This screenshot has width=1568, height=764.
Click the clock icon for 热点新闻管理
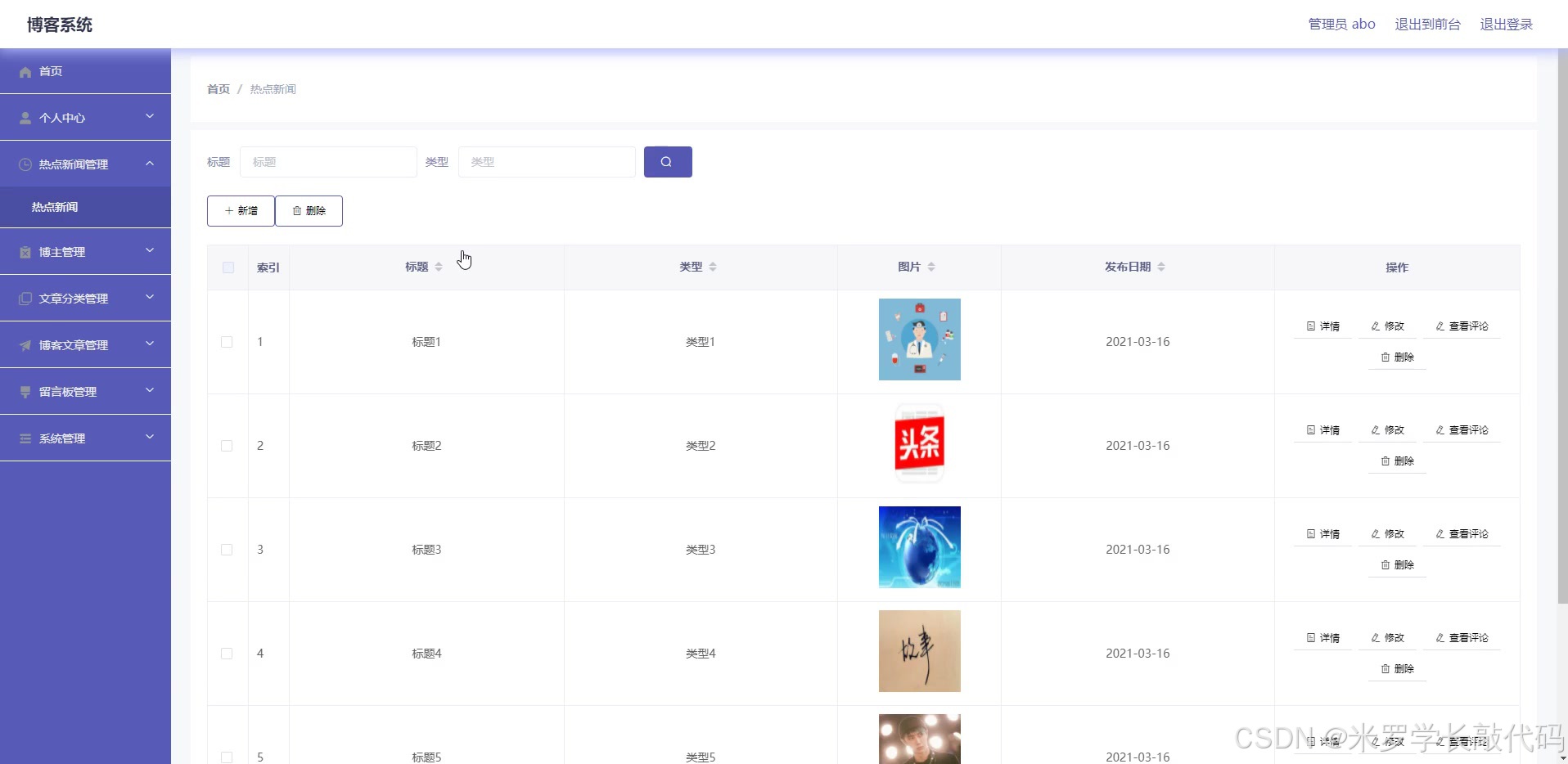click(25, 164)
